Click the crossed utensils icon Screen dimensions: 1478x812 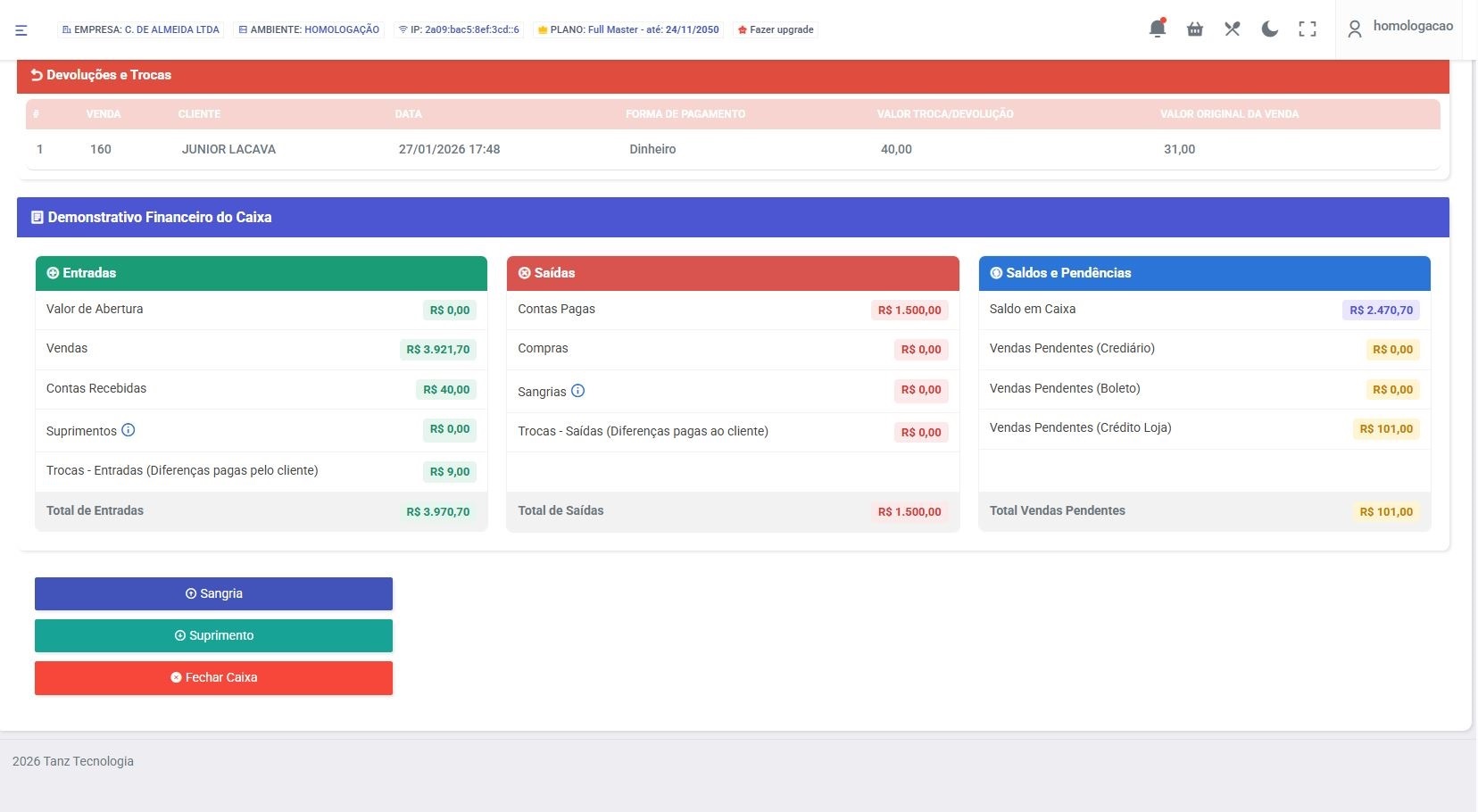pyautogui.click(x=1233, y=29)
